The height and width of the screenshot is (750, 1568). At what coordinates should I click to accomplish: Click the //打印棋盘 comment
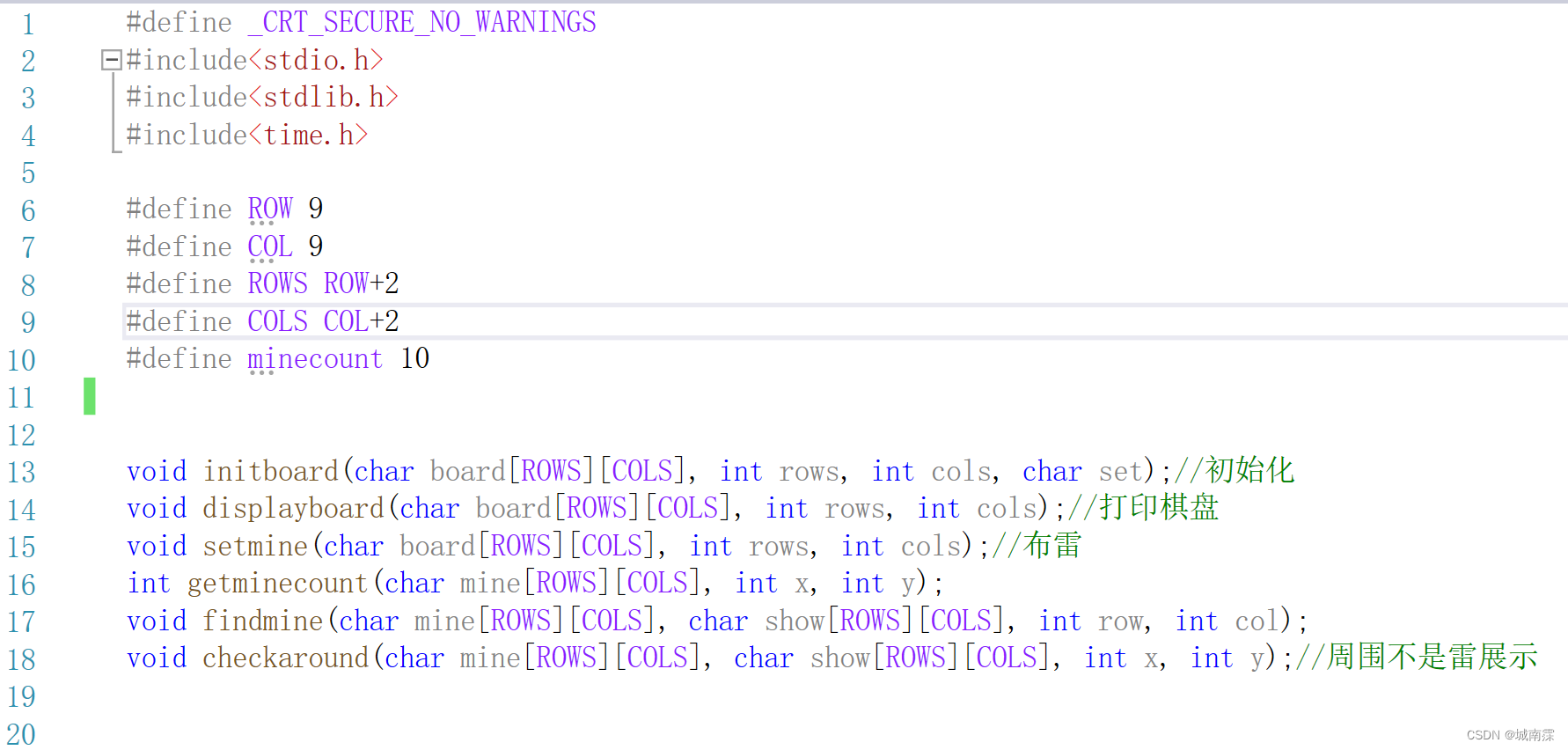click(1143, 508)
